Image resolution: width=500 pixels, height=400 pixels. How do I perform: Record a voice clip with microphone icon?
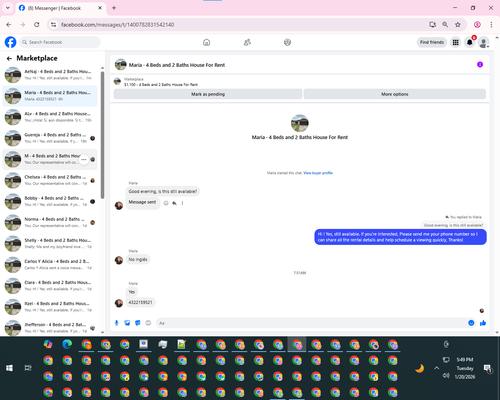coord(117,323)
